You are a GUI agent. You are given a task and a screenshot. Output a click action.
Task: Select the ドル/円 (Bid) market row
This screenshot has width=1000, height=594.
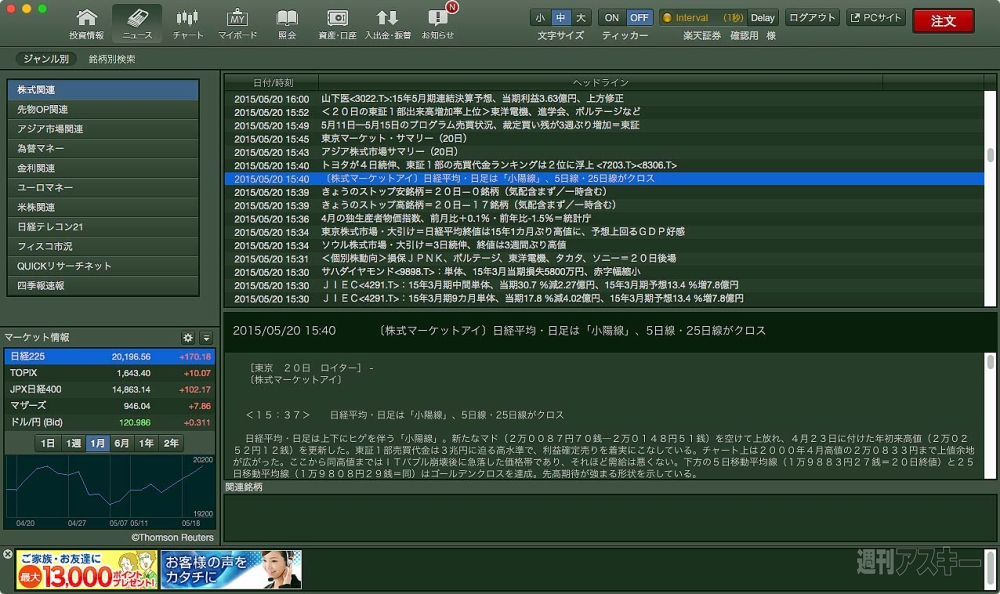[110, 422]
